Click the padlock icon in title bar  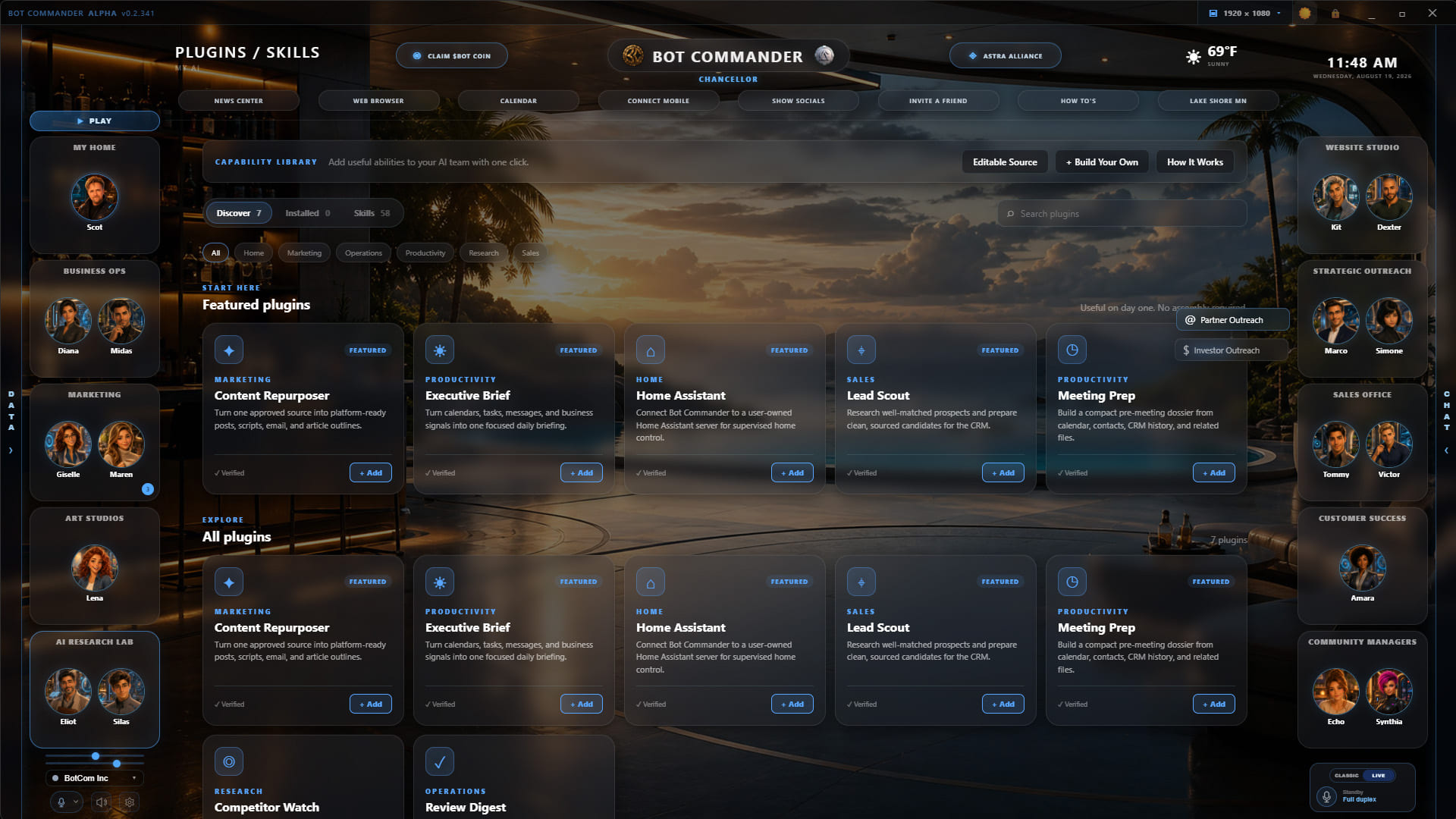click(1335, 14)
